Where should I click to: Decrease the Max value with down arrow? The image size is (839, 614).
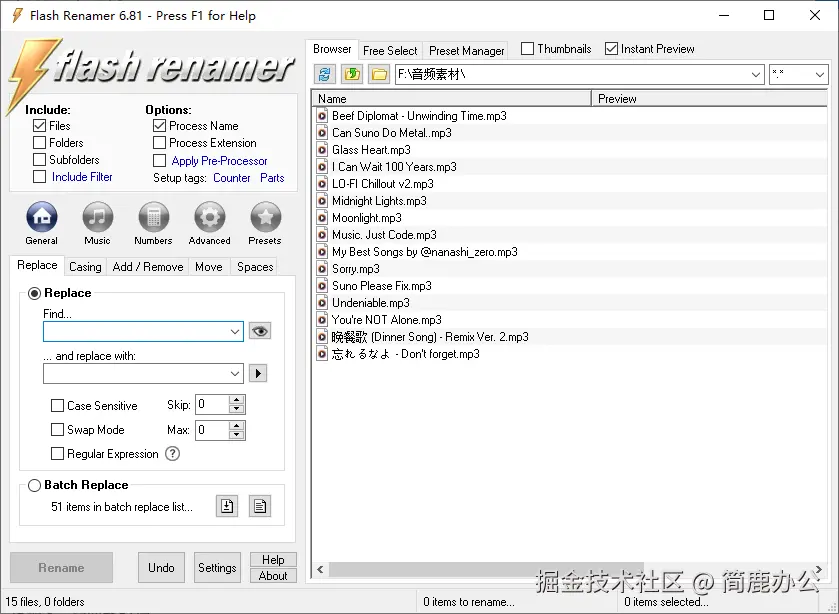(x=237, y=435)
